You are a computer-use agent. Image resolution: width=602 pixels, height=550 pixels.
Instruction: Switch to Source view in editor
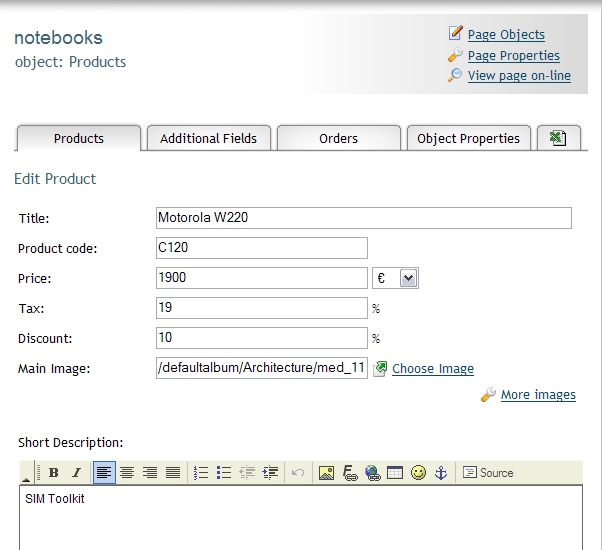pos(488,472)
